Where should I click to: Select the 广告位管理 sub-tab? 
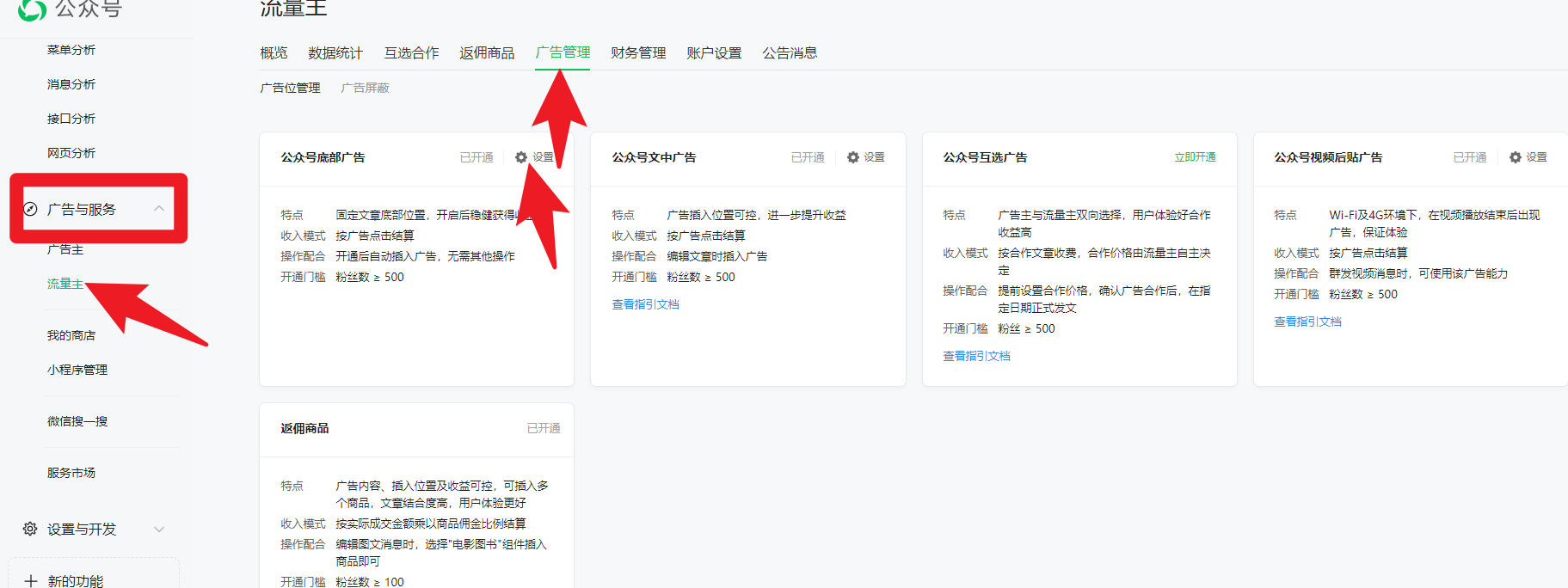pyautogui.click(x=290, y=88)
